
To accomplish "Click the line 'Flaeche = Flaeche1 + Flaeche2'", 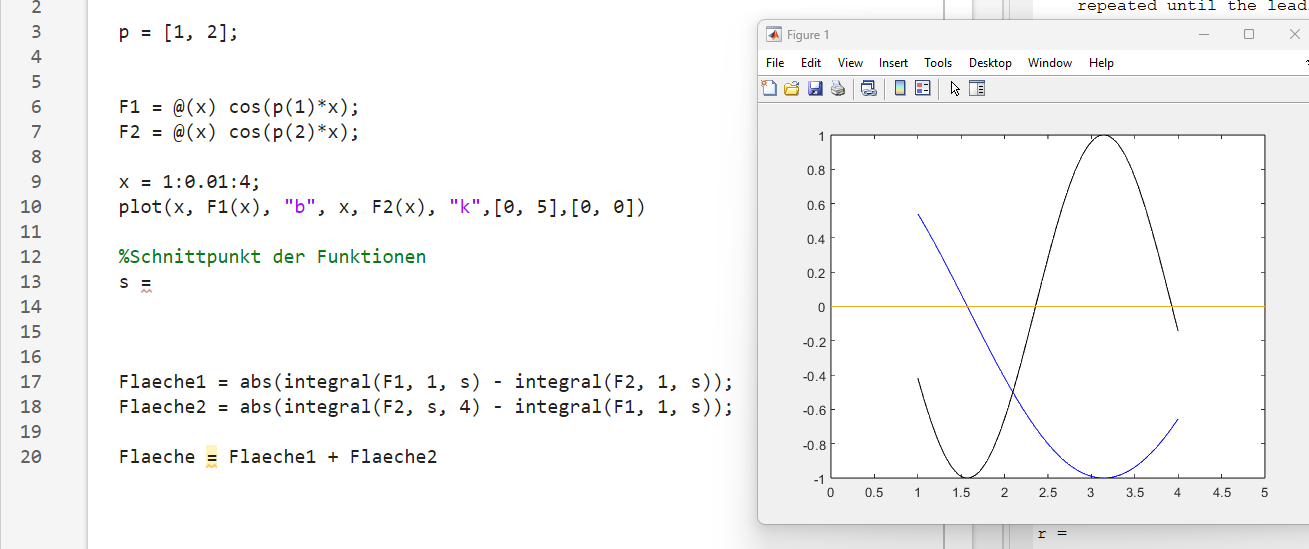I will (x=278, y=457).
